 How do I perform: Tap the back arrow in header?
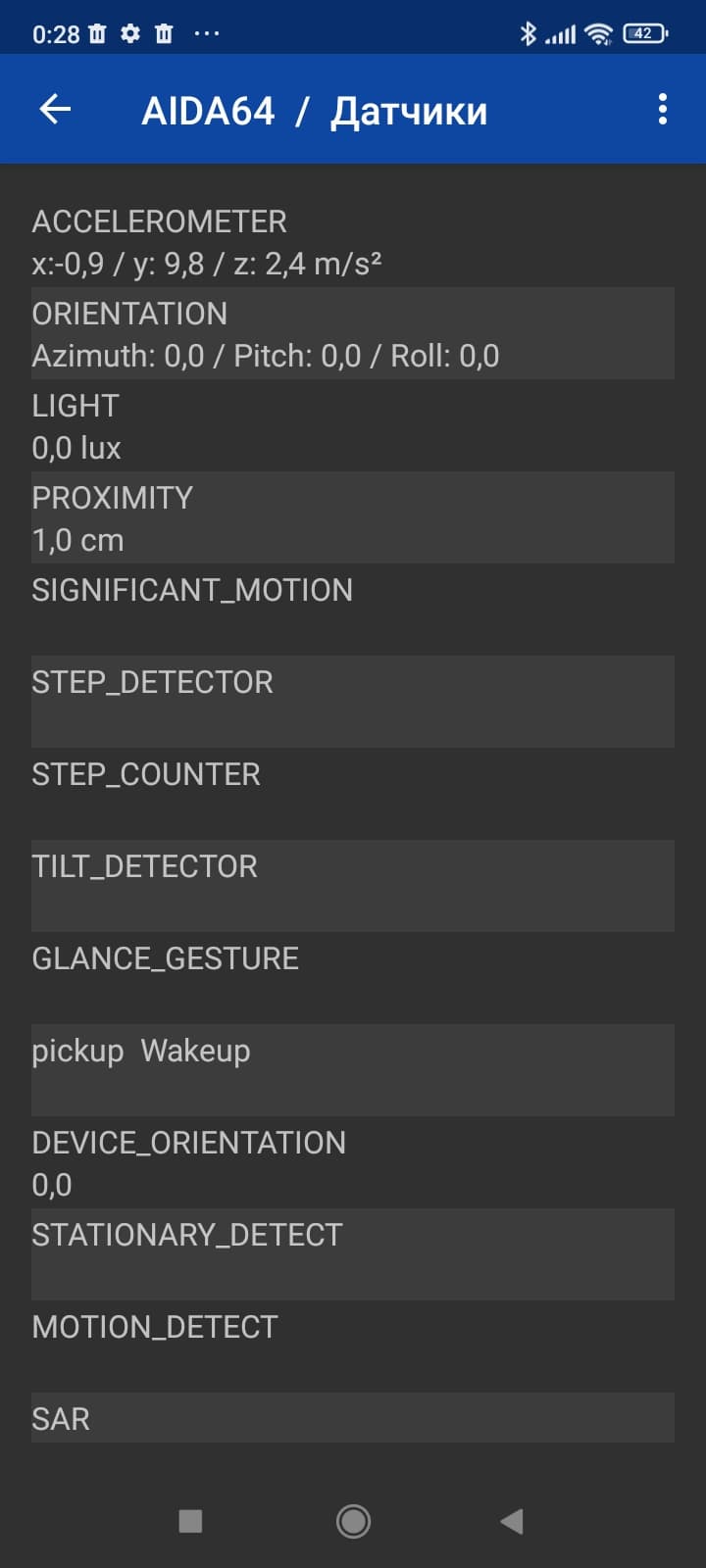55,109
